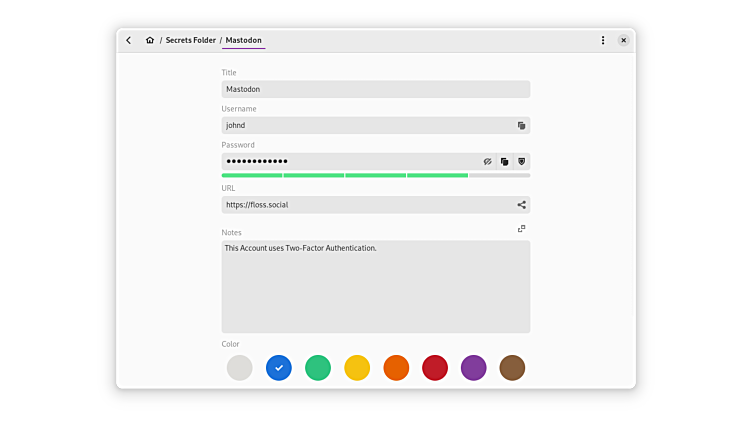Pick the yellow color swatch
This screenshot has width=752, height=423.
pyautogui.click(x=357, y=368)
